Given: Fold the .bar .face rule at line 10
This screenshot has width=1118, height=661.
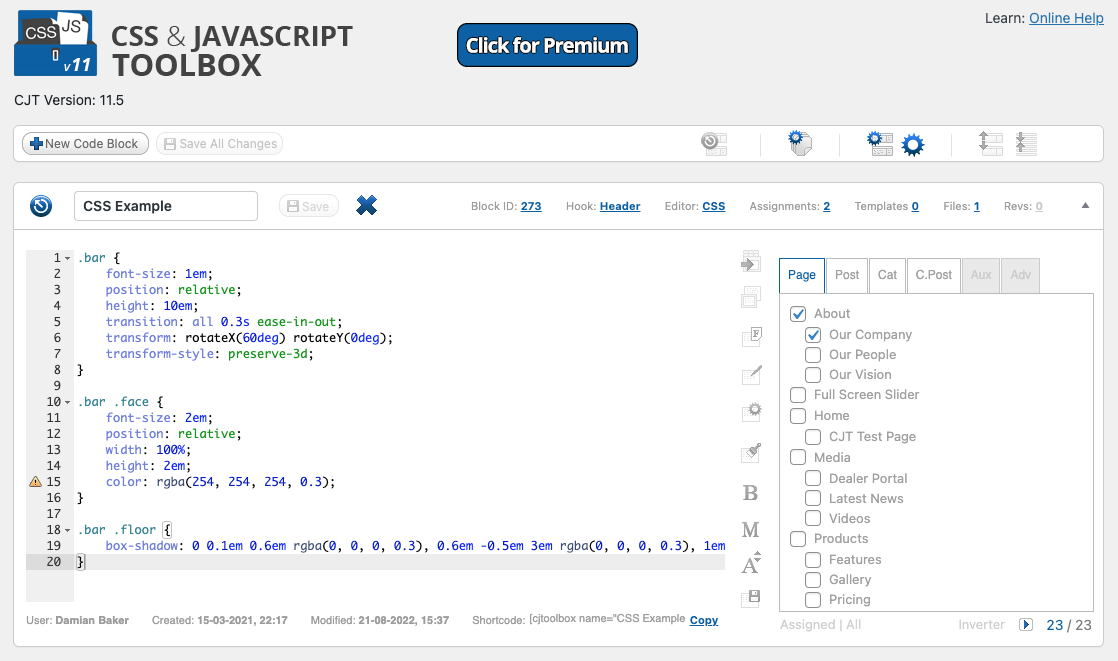Looking at the screenshot, I should [68, 402].
